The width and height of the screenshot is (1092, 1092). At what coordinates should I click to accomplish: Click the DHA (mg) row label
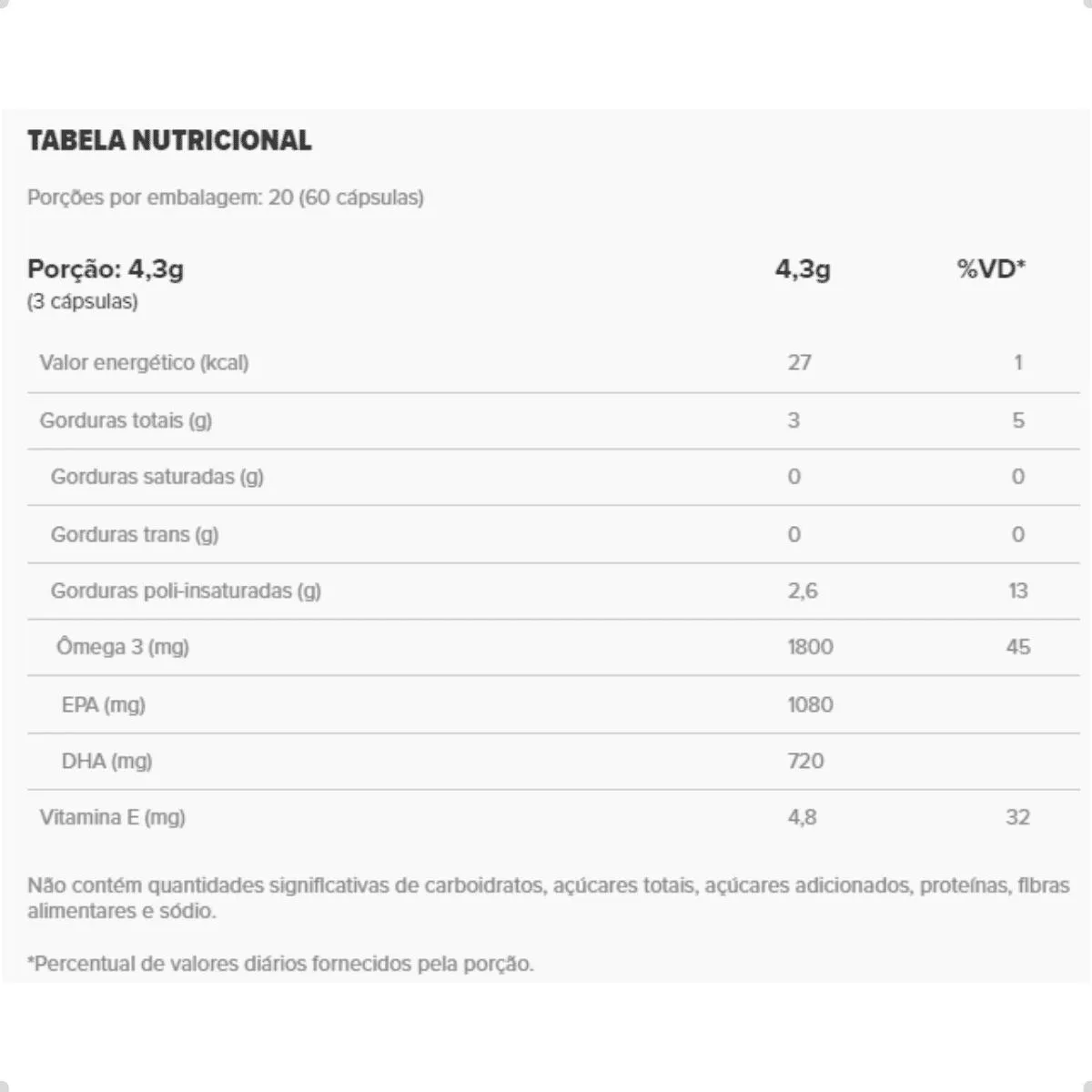click(x=106, y=761)
